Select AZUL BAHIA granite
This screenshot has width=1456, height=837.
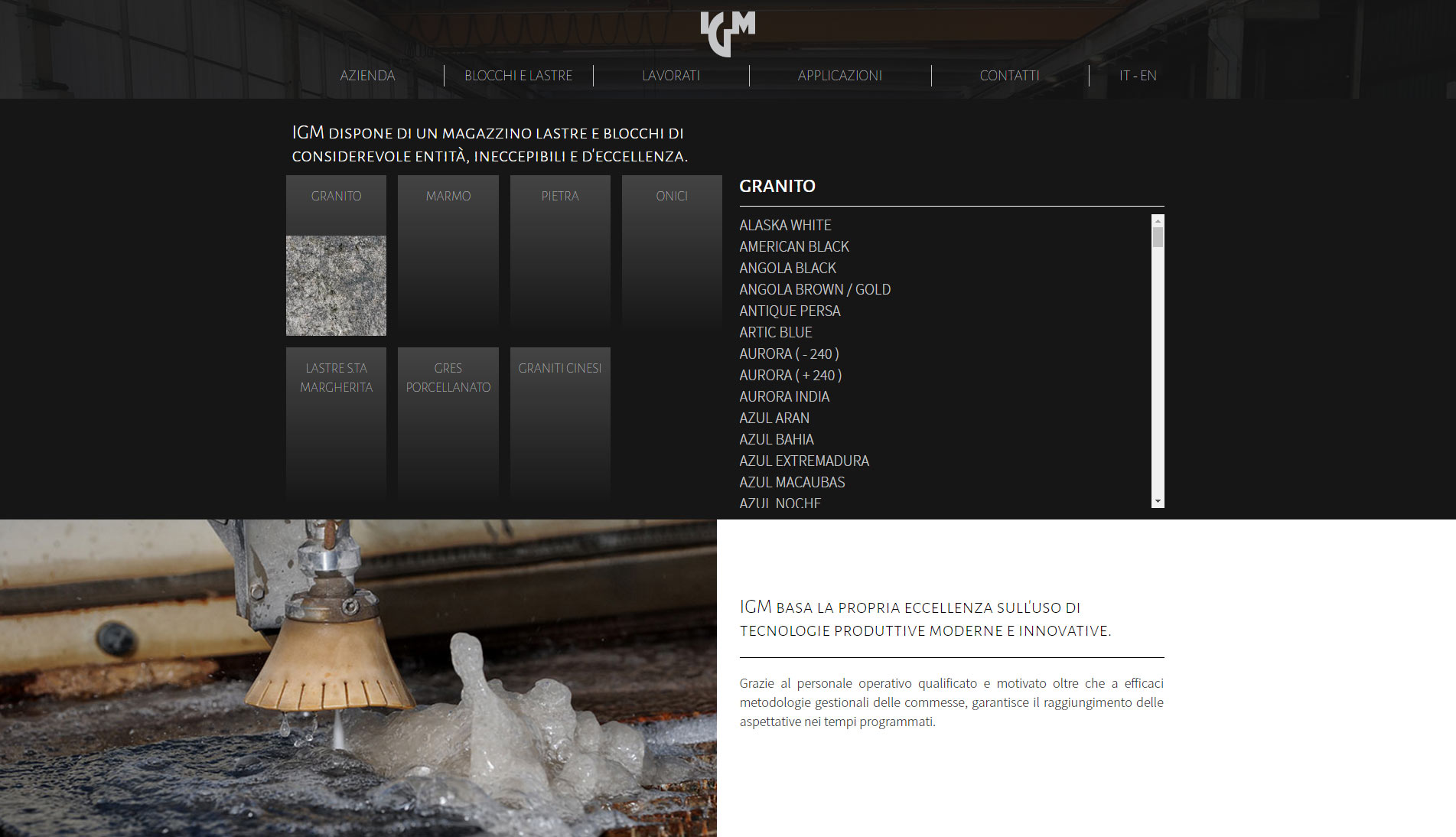point(777,439)
